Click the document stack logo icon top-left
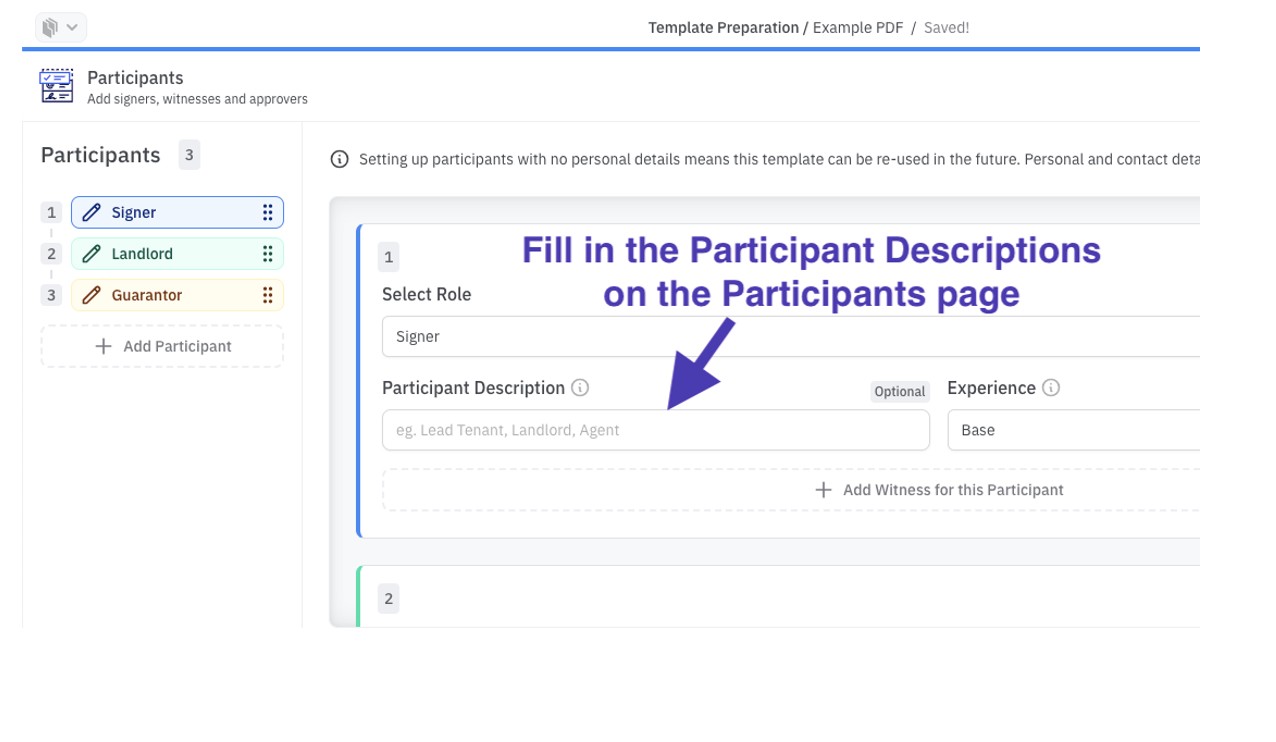 tap(48, 27)
